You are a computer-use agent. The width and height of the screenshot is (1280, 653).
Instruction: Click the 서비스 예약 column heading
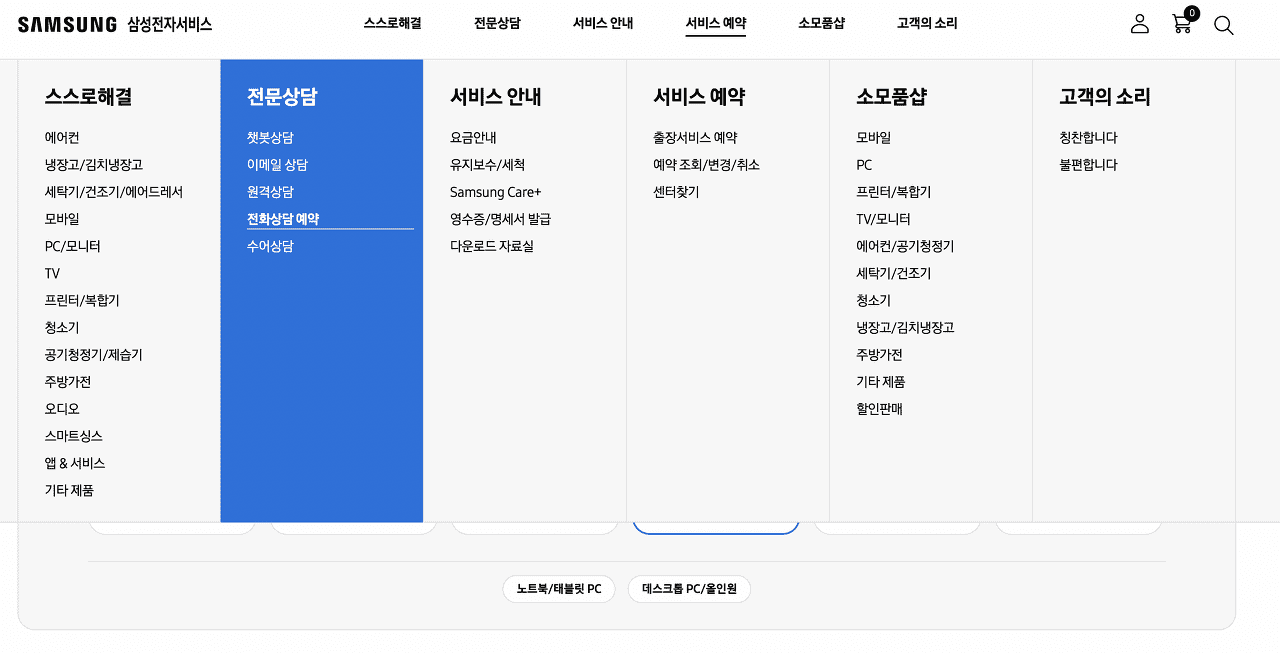coord(699,97)
